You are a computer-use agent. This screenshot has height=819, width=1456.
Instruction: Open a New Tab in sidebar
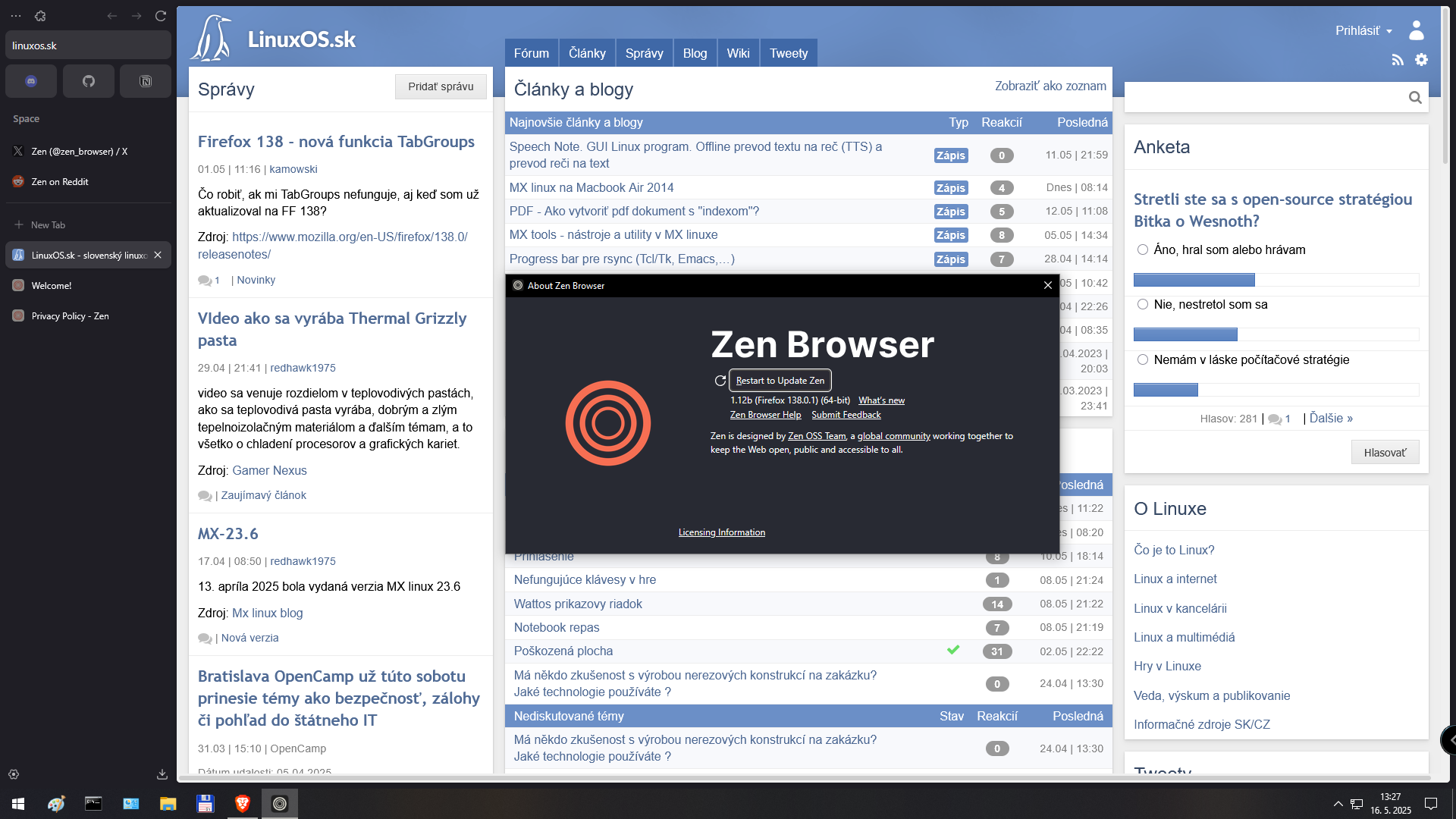pos(88,224)
